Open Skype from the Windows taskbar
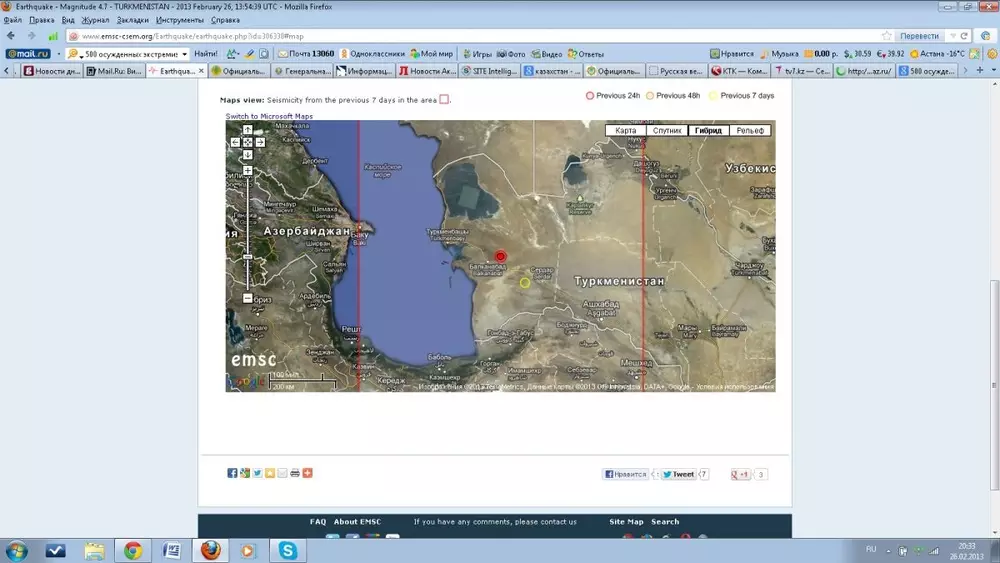This screenshot has height=563, width=1000. pos(288,550)
